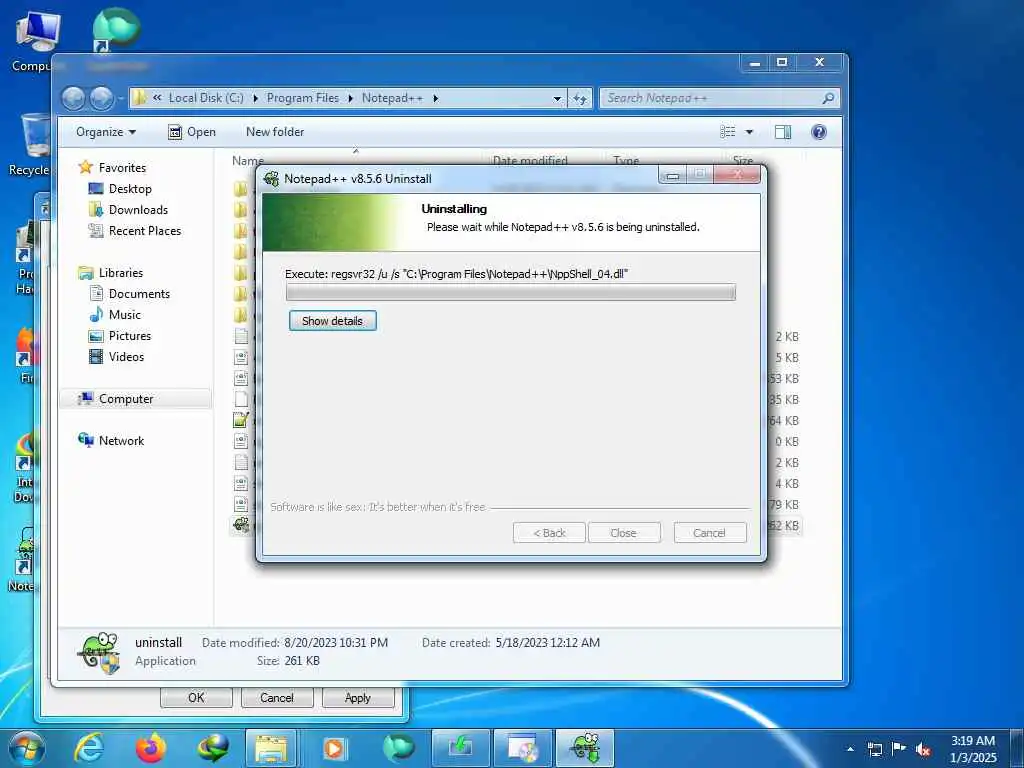The width and height of the screenshot is (1024, 768).
Task: Select Computer in the navigation pane
Action: 125,399
